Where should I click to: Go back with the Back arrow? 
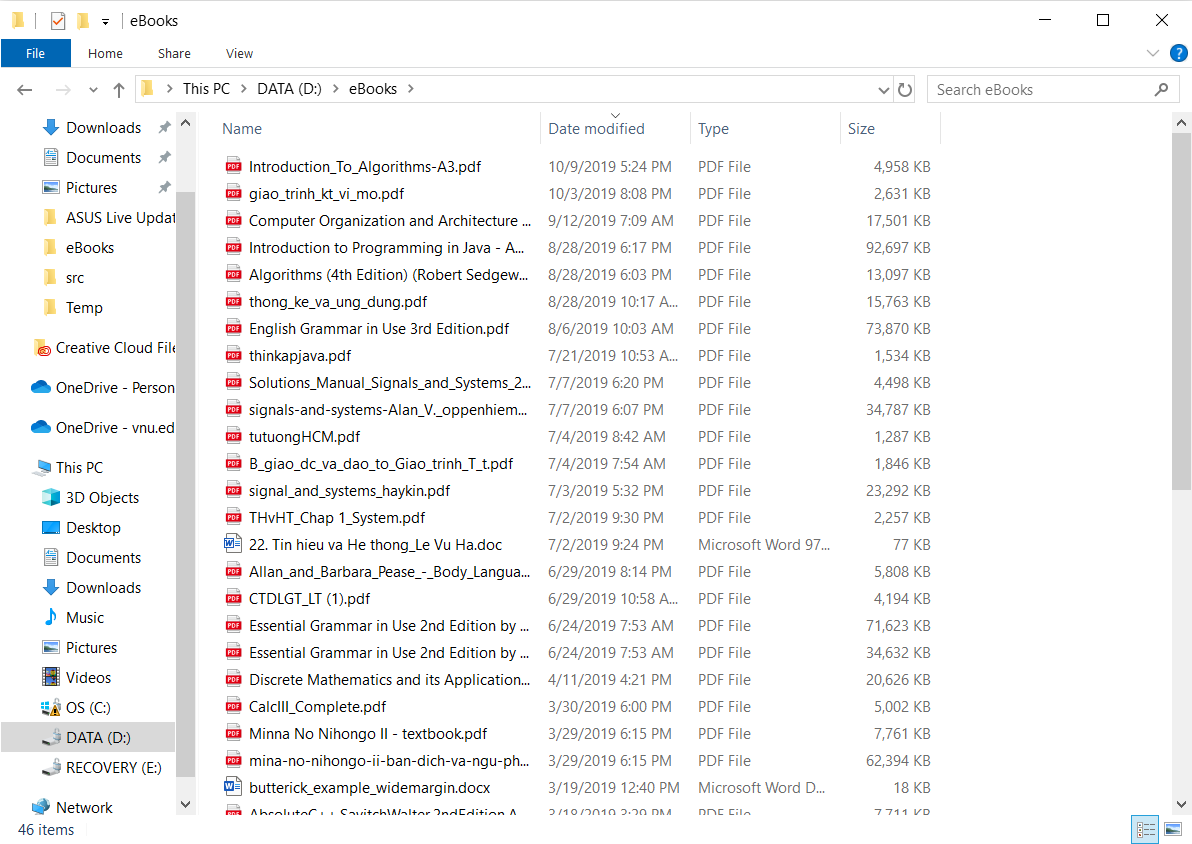coord(24,90)
